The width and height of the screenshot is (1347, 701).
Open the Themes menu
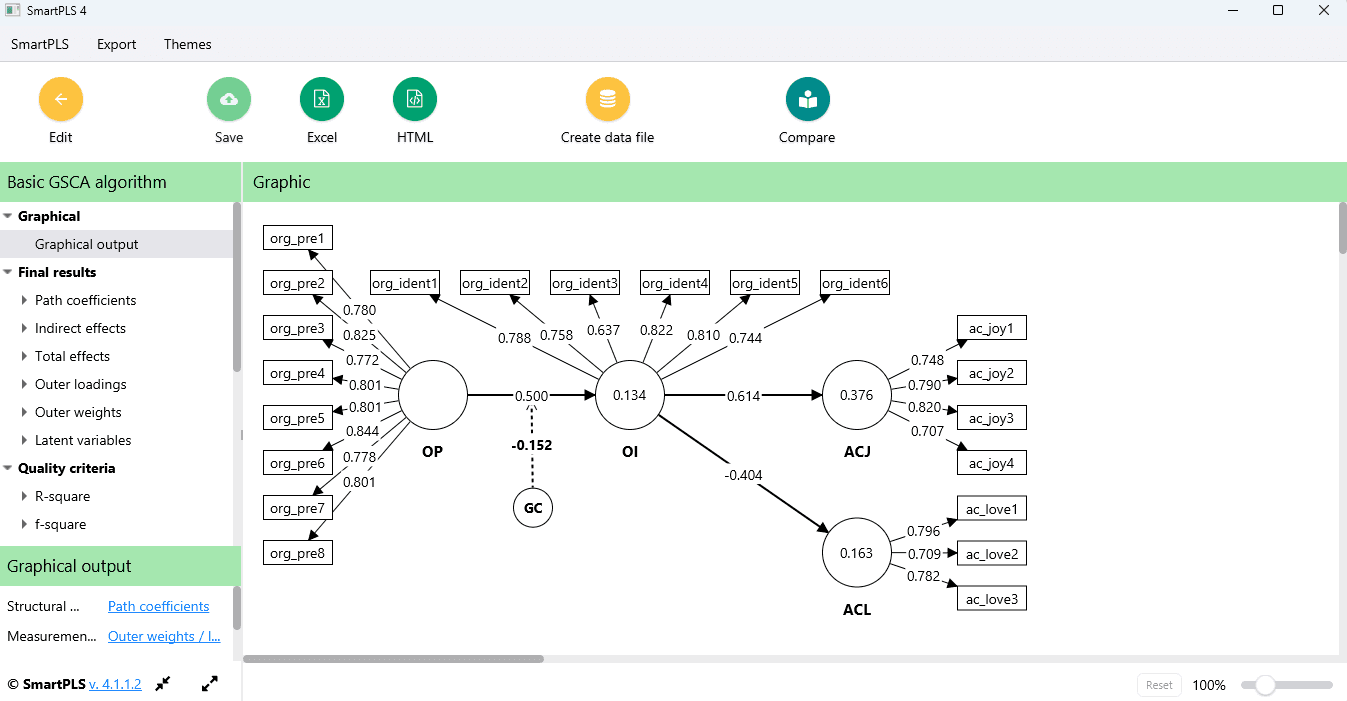pyautogui.click(x=188, y=44)
